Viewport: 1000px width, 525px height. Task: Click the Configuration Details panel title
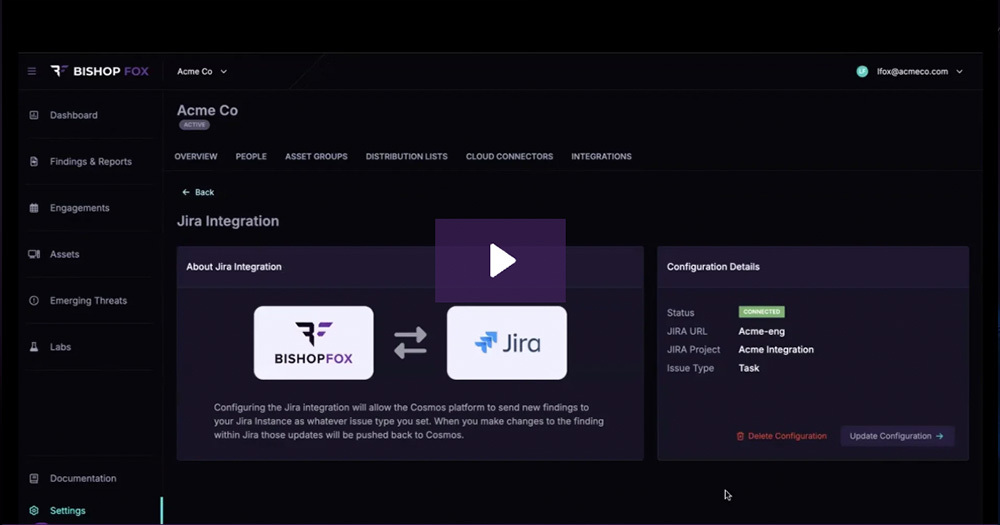point(713,267)
